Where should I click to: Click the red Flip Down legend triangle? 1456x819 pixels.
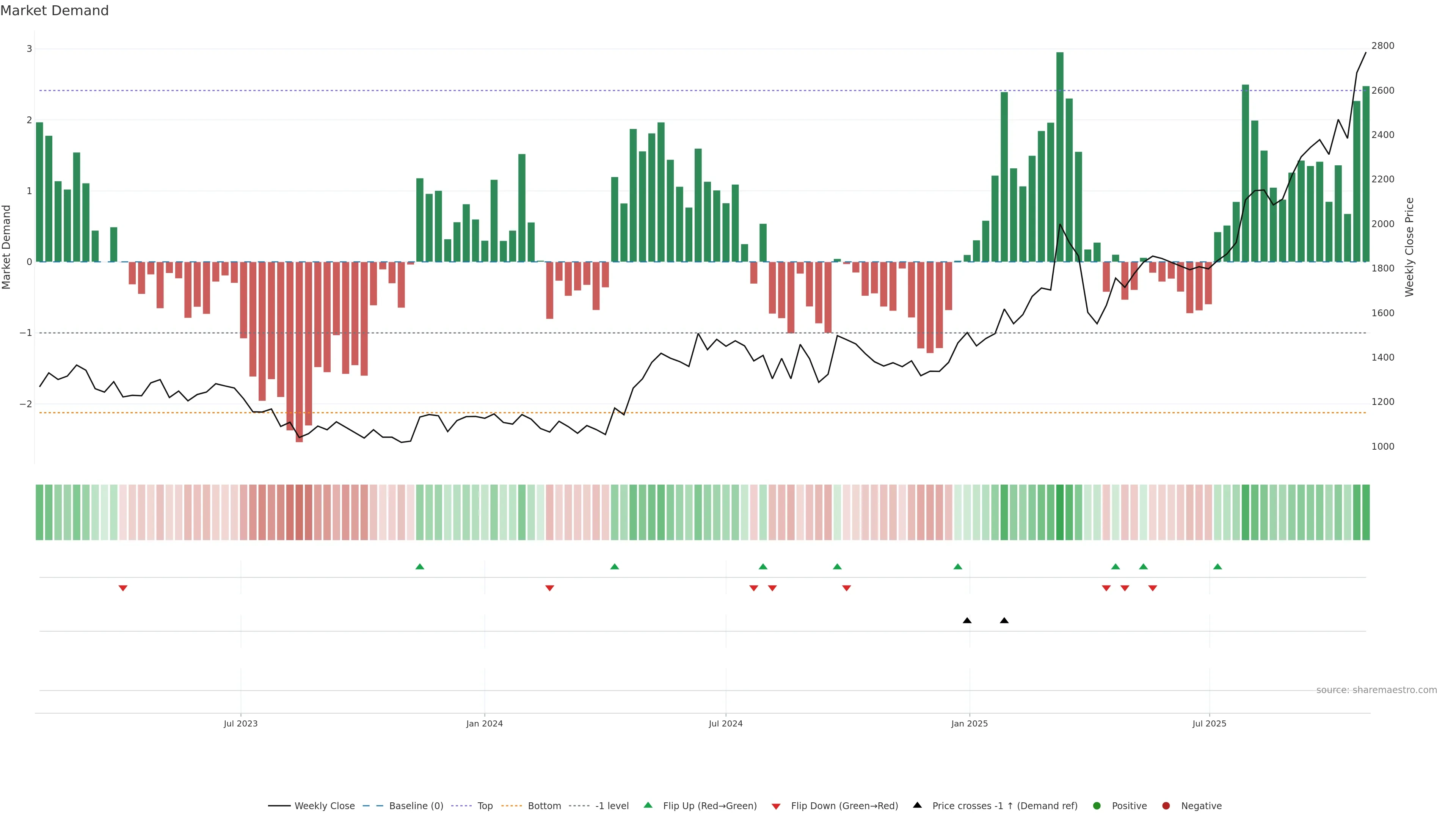point(776,806)
